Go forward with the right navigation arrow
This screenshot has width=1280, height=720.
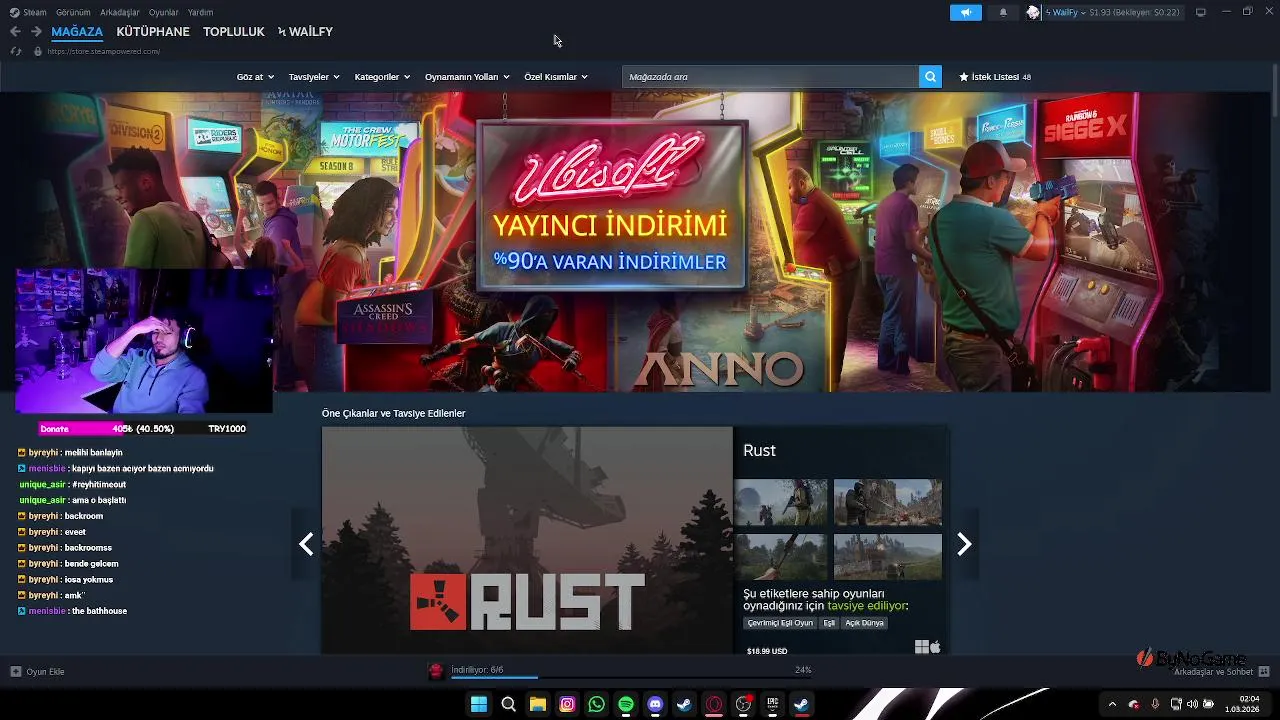[36, 32]
